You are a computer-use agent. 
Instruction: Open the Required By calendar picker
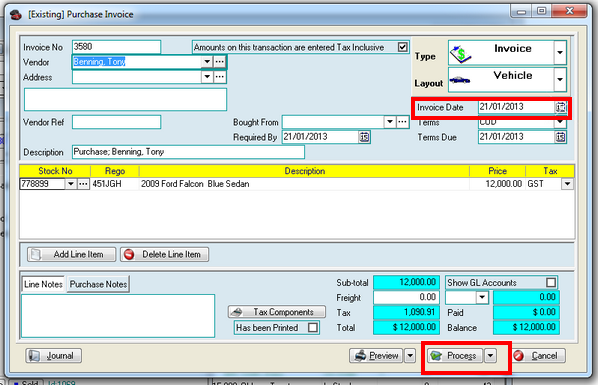pyautogui.click(x=364, y=137)
